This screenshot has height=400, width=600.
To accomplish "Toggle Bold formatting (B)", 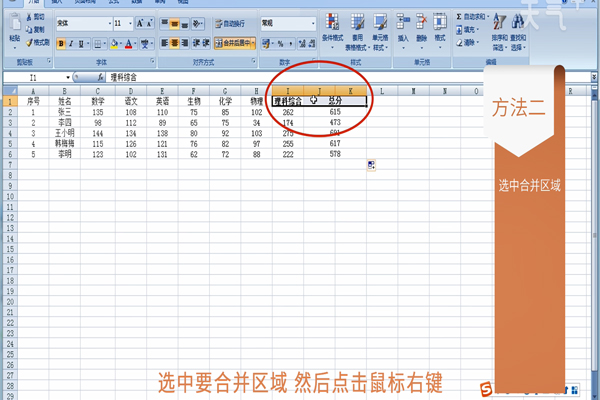I will [61, 44].
